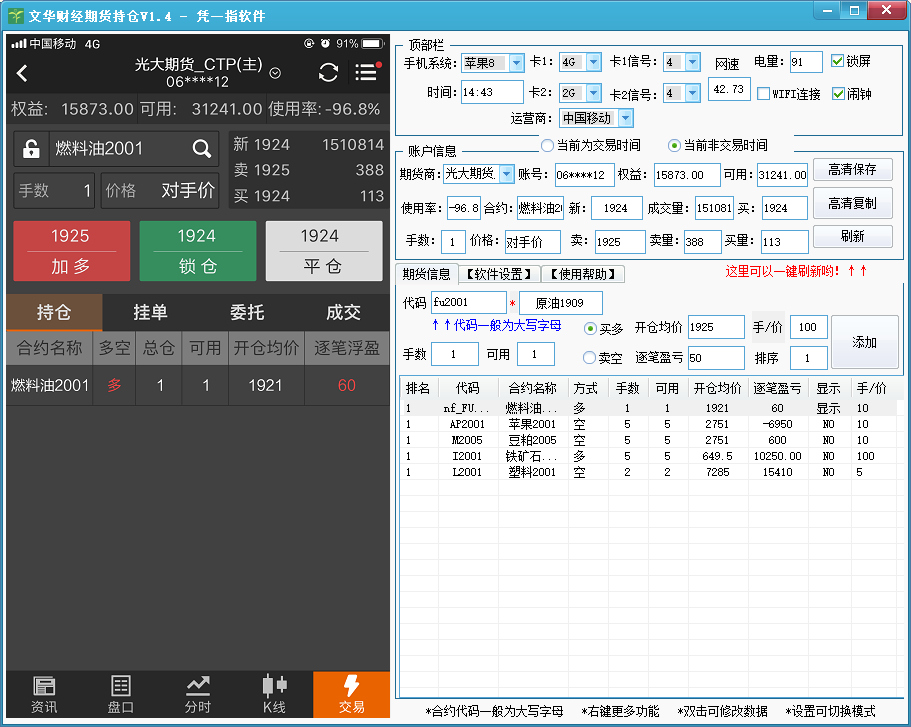
Task: Click the application logo in title bar
Action: [x=16, y=15]
